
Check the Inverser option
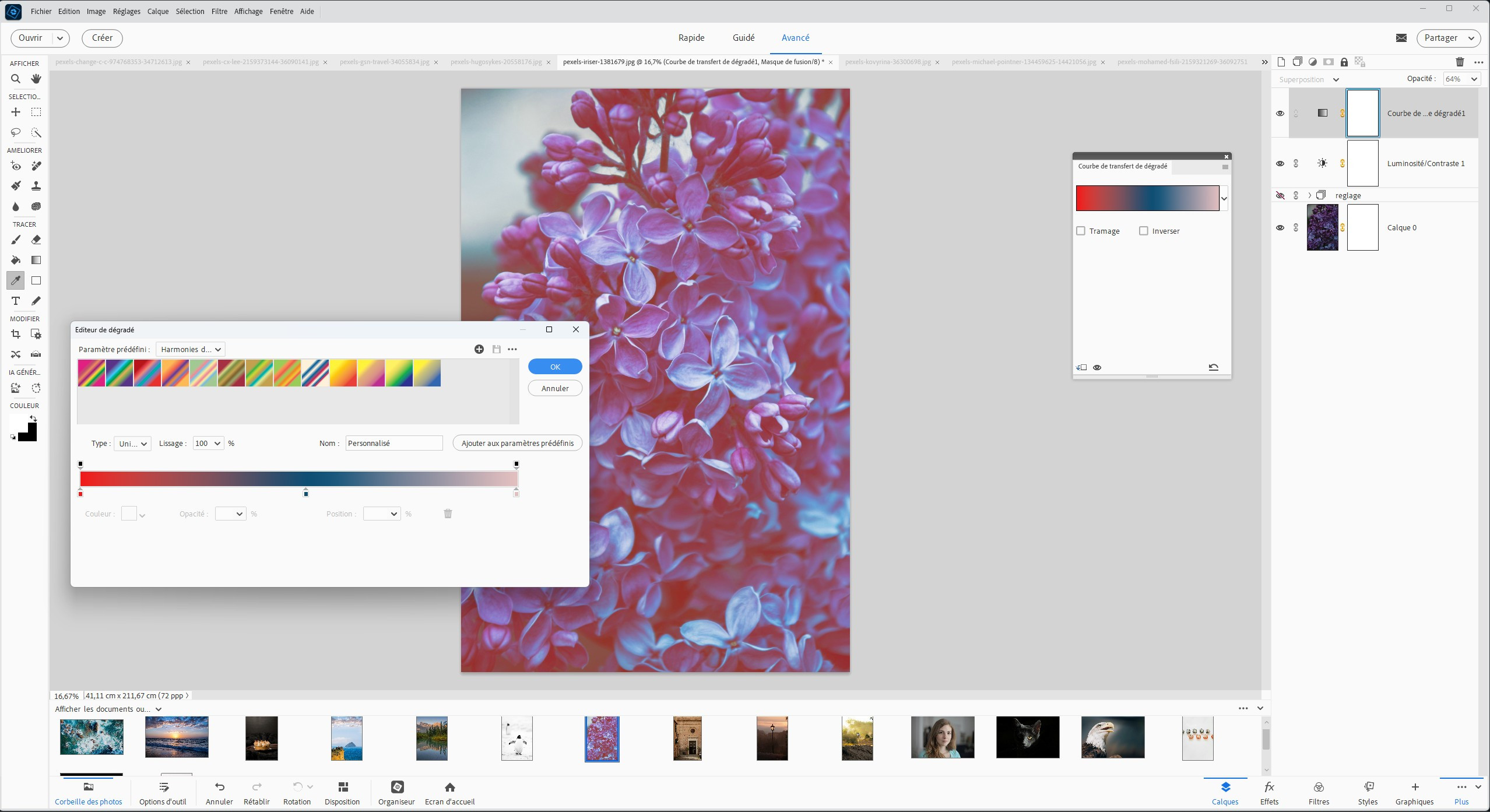pyautogui.click(x=1144, y=231)
